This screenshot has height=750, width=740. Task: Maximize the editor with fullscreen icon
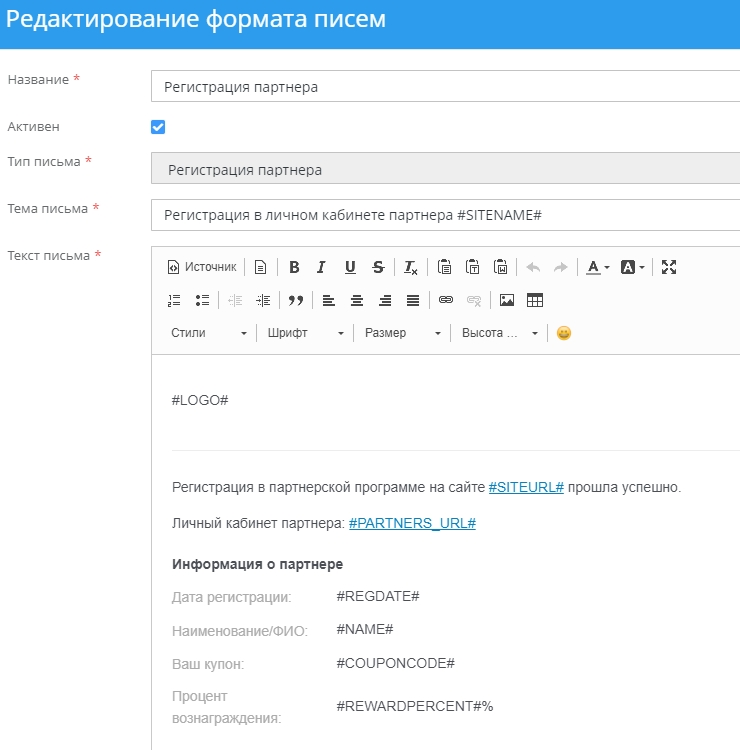(x=669, y=267)
